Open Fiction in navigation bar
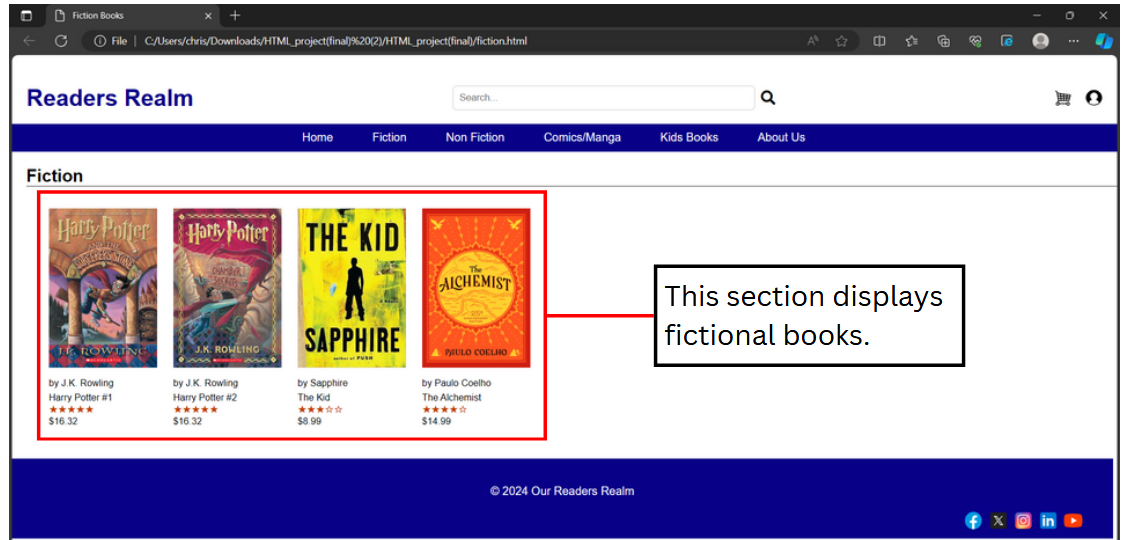The height and width of the screenshot is (540, 1133). [389, 137]
